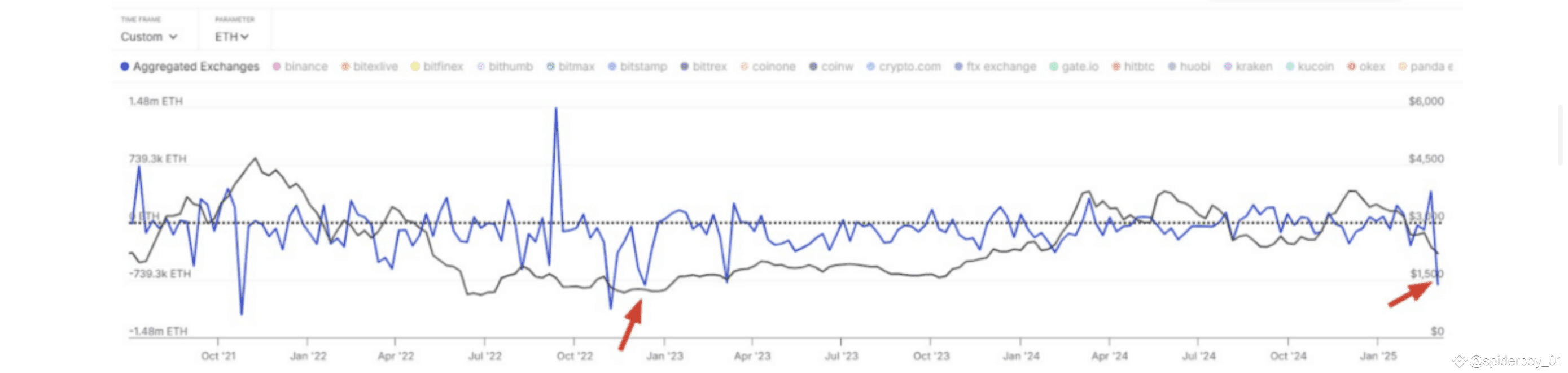Select the bitmax legend entry
Screen dimensions: 1568x373
pyautogui.click(x=570, y=67)
